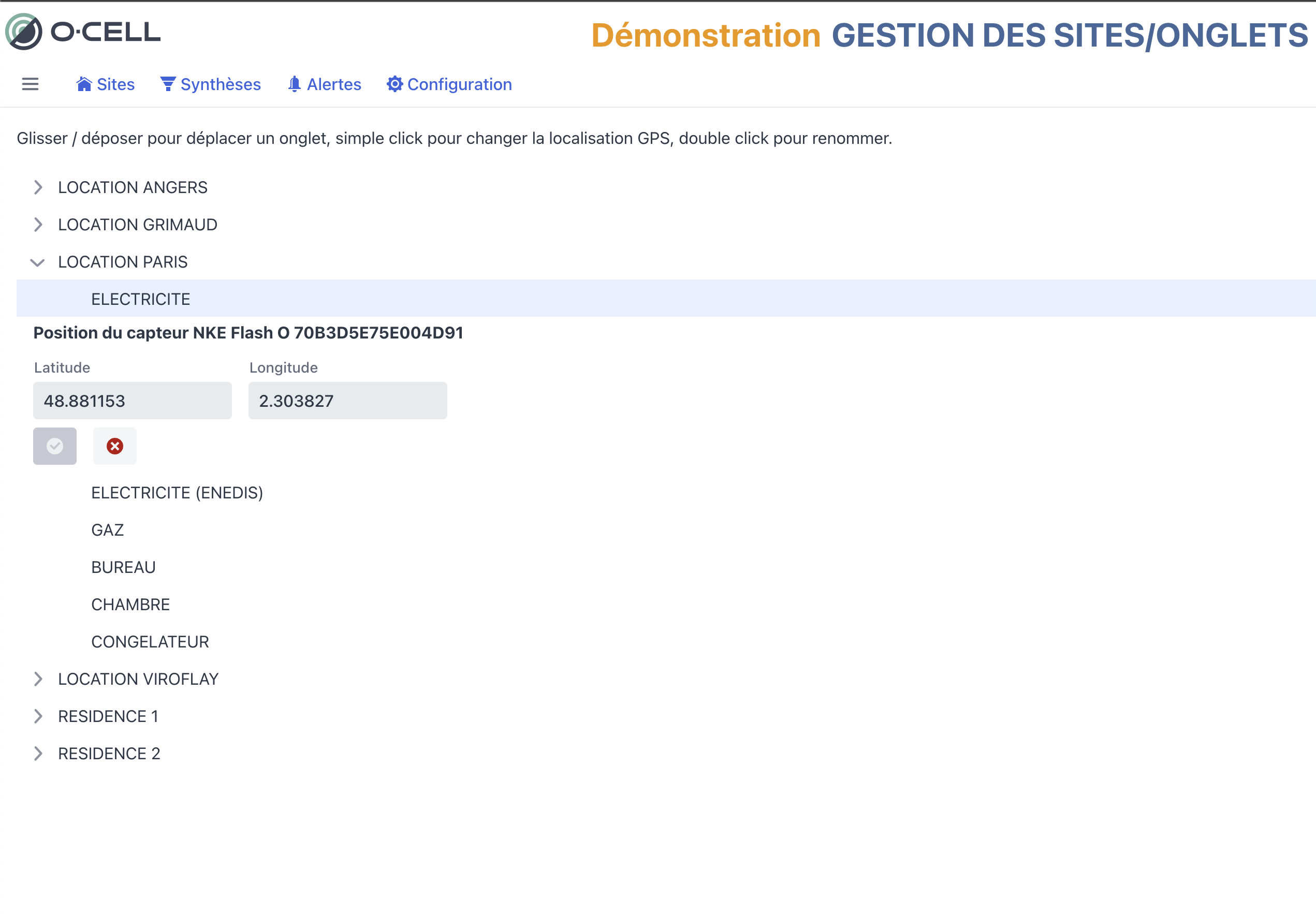
Task: Collapse the LOCATION PARIS node
Action: click(x=38, y=262)
